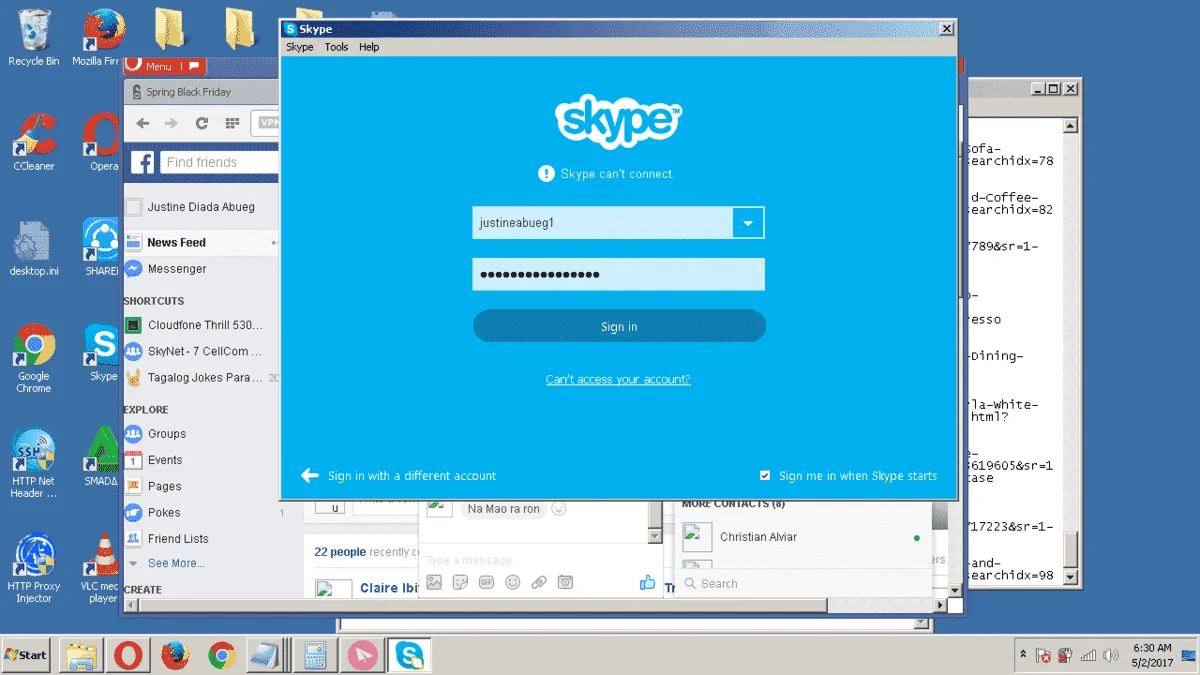Click the photo attach icon in chat
Screen dimensions: 1200x675
[434, 582]
